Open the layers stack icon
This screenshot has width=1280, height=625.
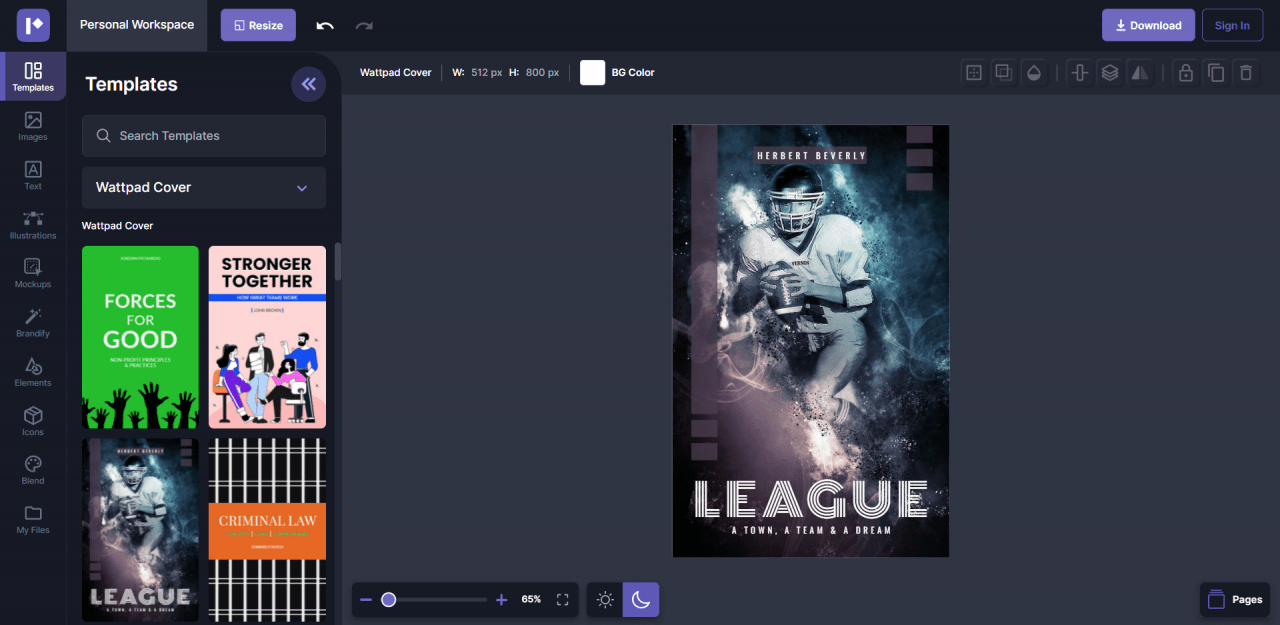tap(1109, 73)
